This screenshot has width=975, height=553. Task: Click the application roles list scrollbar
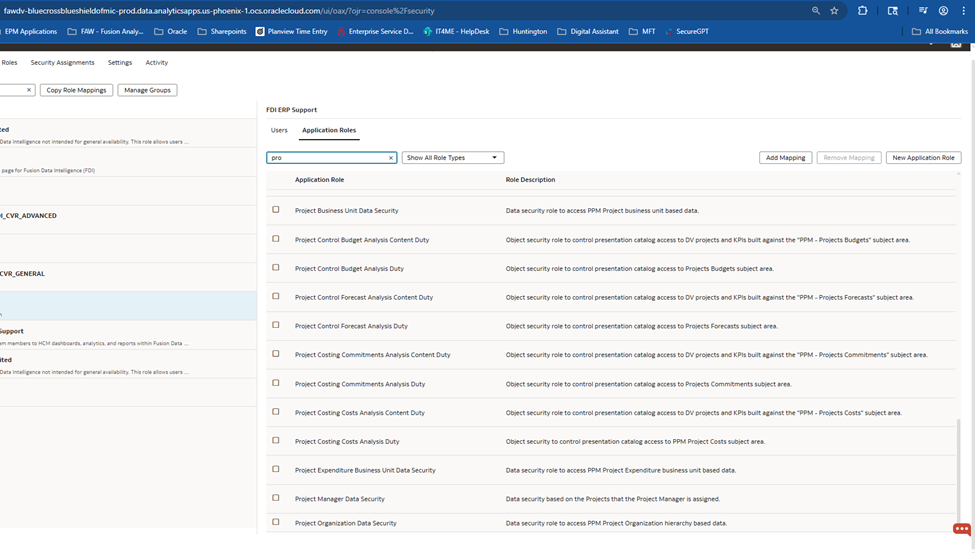point(958,473)
